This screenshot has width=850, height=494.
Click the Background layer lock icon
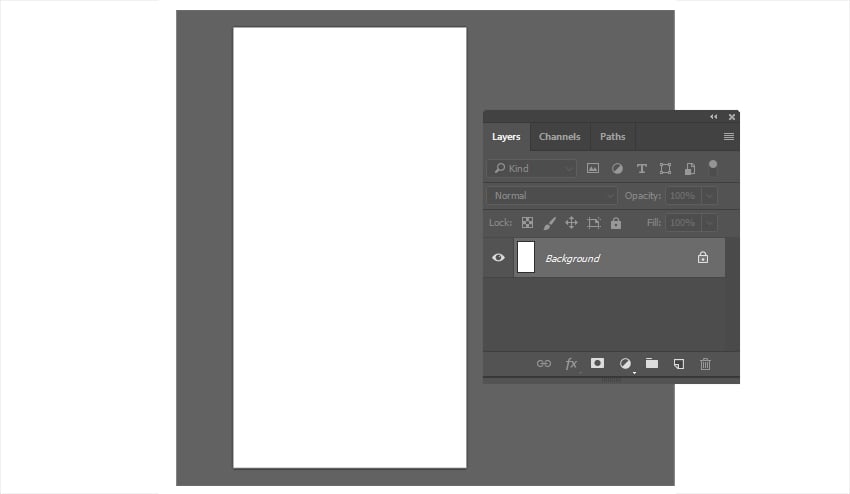pos(703,258)
